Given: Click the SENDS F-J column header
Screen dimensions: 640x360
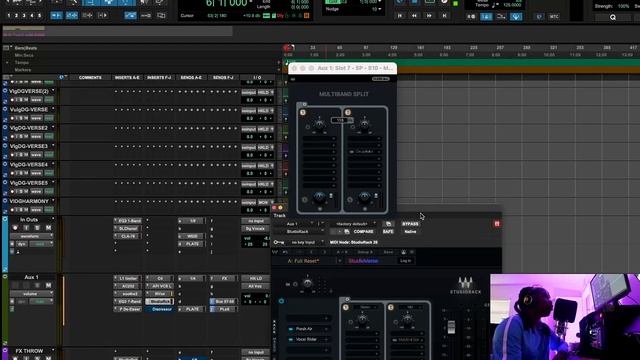Looking at the screenshot, I should coord(223,78).
